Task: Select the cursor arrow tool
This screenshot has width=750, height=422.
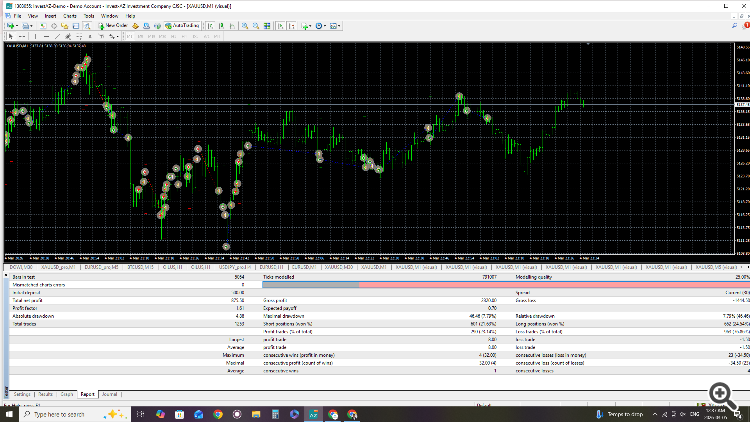Action: pyautogui.click(x=10, y=36)
